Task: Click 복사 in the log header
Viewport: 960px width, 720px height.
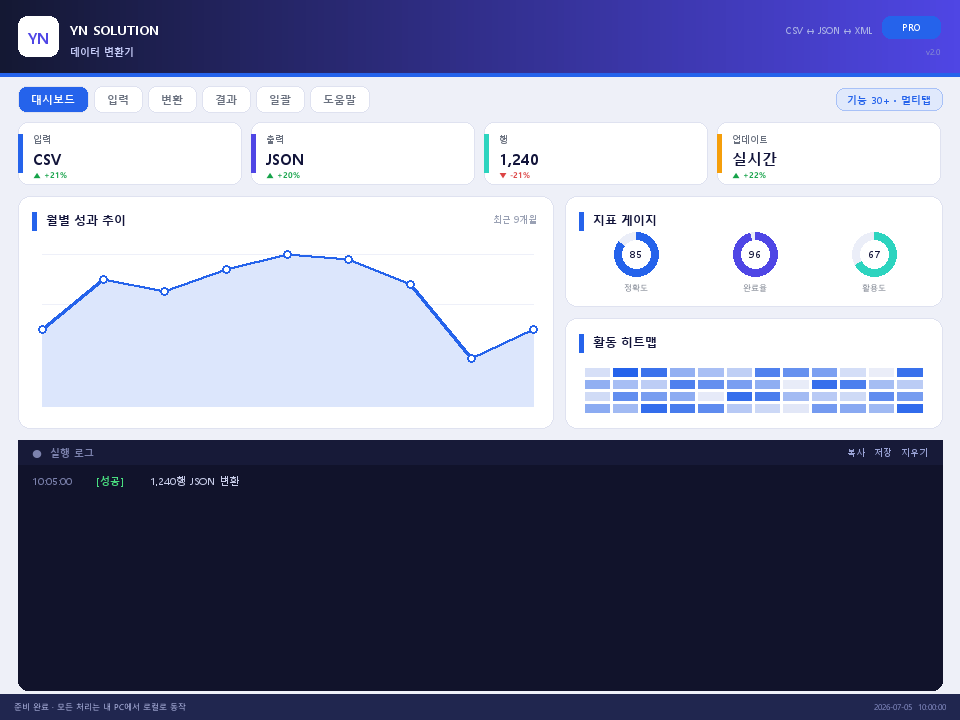Action: [x=856, y=452]
